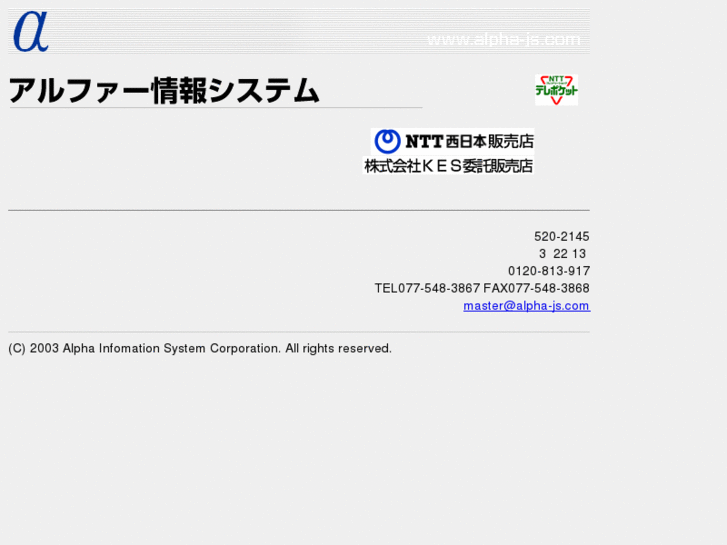The height and width of the screenshot is (545, 727).
Task: Click the NTT West Japan dealer logo
Action: (x=453, y=141)
